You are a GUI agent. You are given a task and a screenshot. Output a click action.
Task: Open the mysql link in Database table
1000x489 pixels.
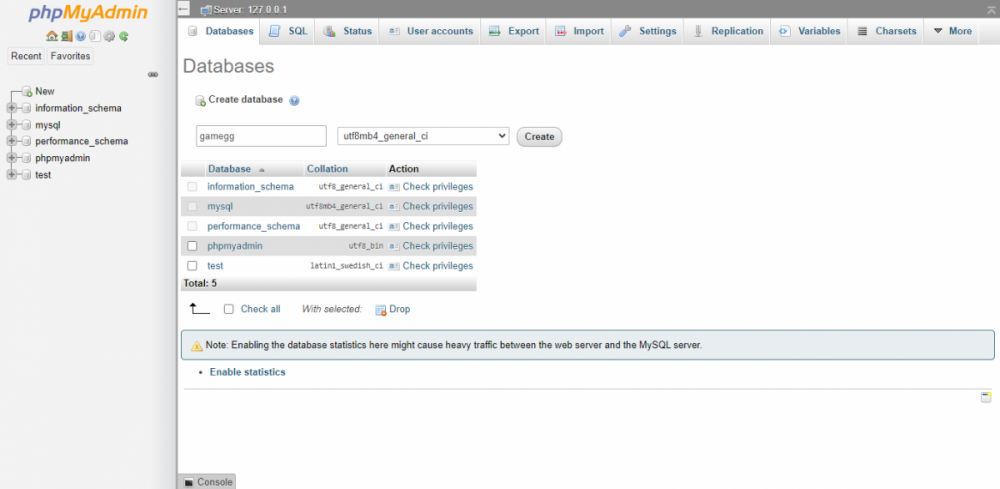coord(220,207)
